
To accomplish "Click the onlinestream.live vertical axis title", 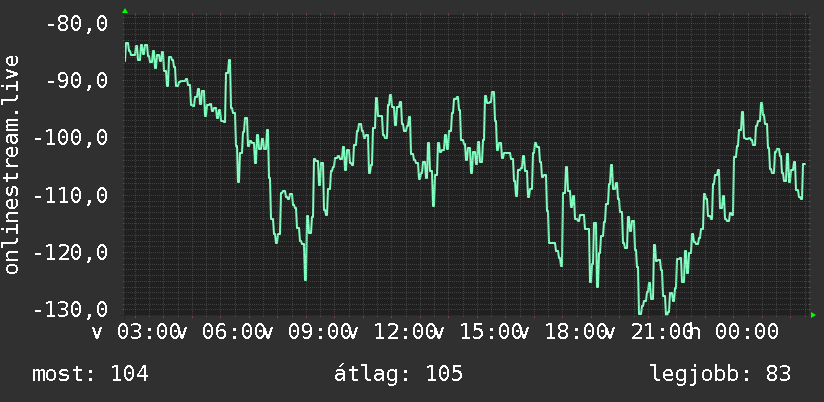I will (12, 164).
